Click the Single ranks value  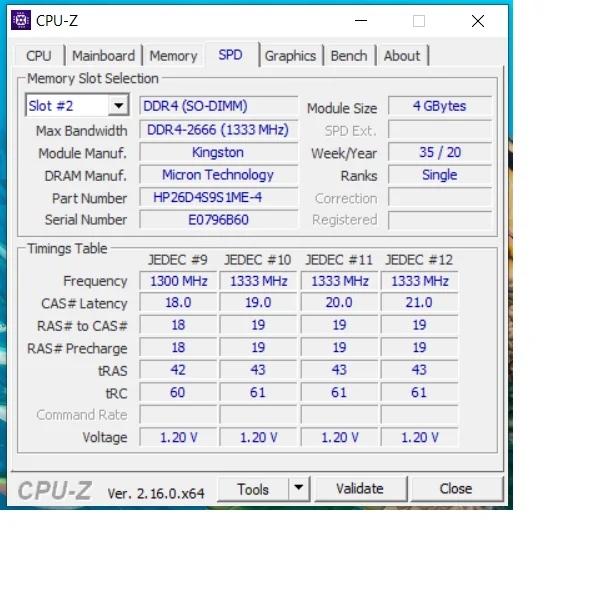pyautogui.click(x=440, y=175)
